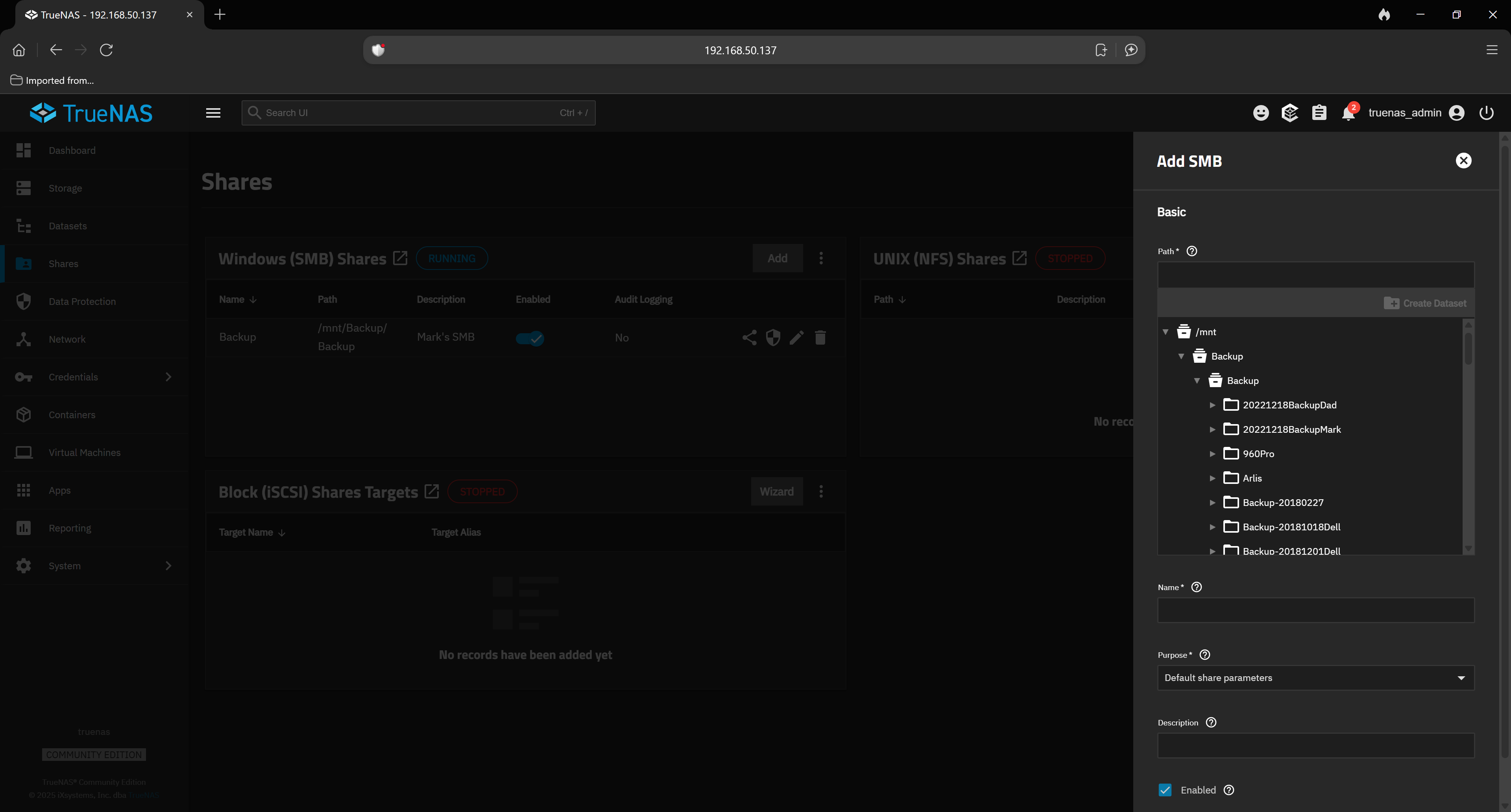Open the feedback smiley icon
Screen dimensions: 1511x812
[x=1260, y=113]
